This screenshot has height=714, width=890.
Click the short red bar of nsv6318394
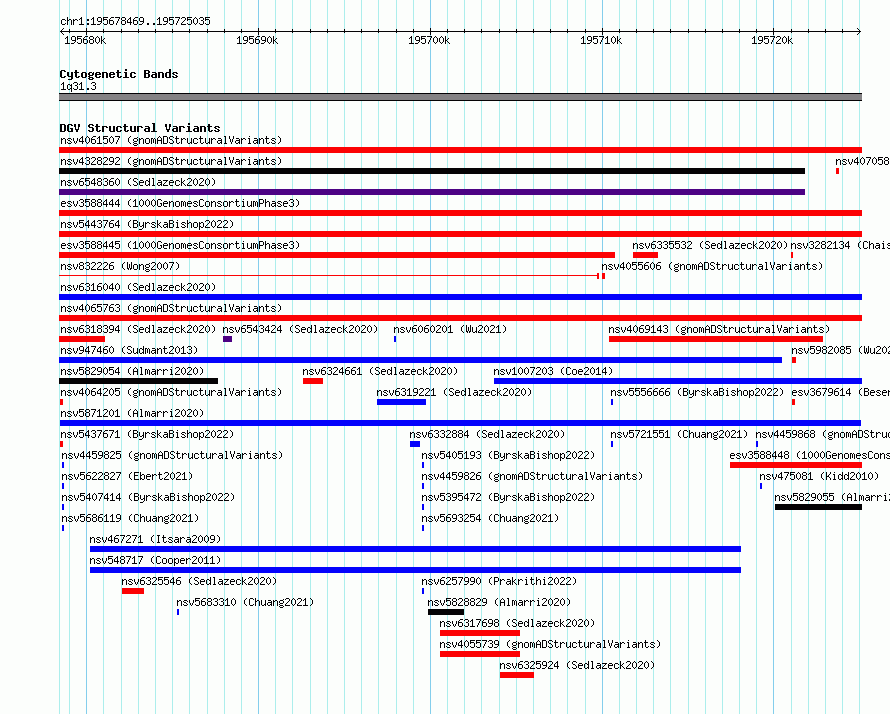tap(82, 339)
